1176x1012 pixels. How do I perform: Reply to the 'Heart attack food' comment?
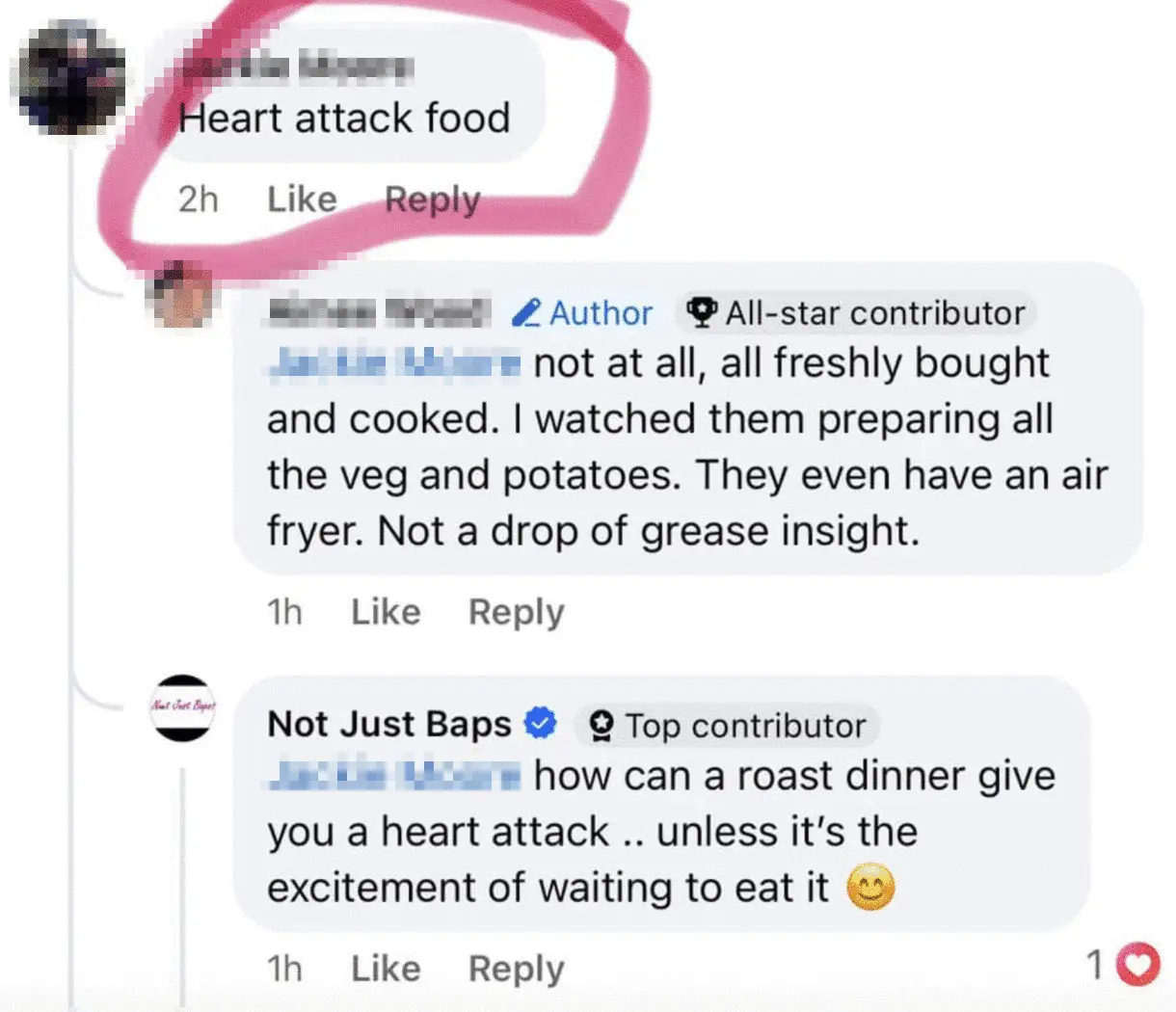pyautogui.click(x=431, y=200)
